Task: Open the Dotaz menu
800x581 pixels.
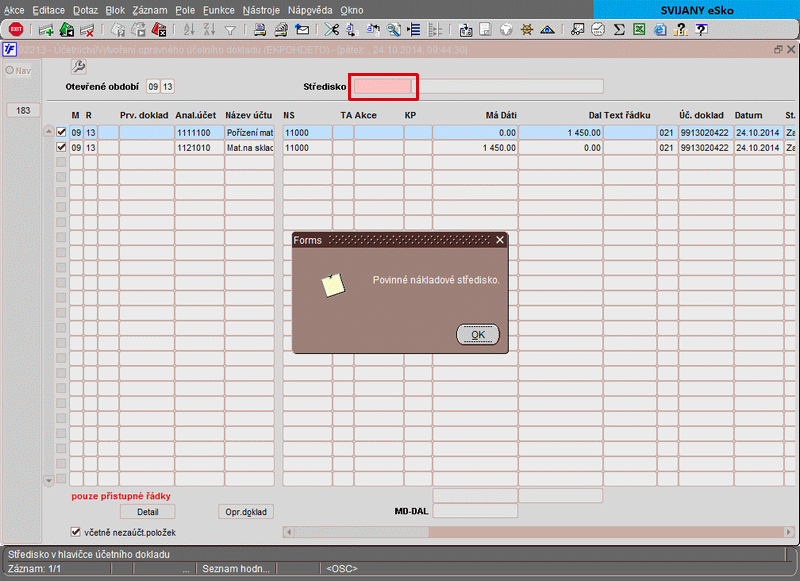Action: pyautogui.click(x=85, y=10)
